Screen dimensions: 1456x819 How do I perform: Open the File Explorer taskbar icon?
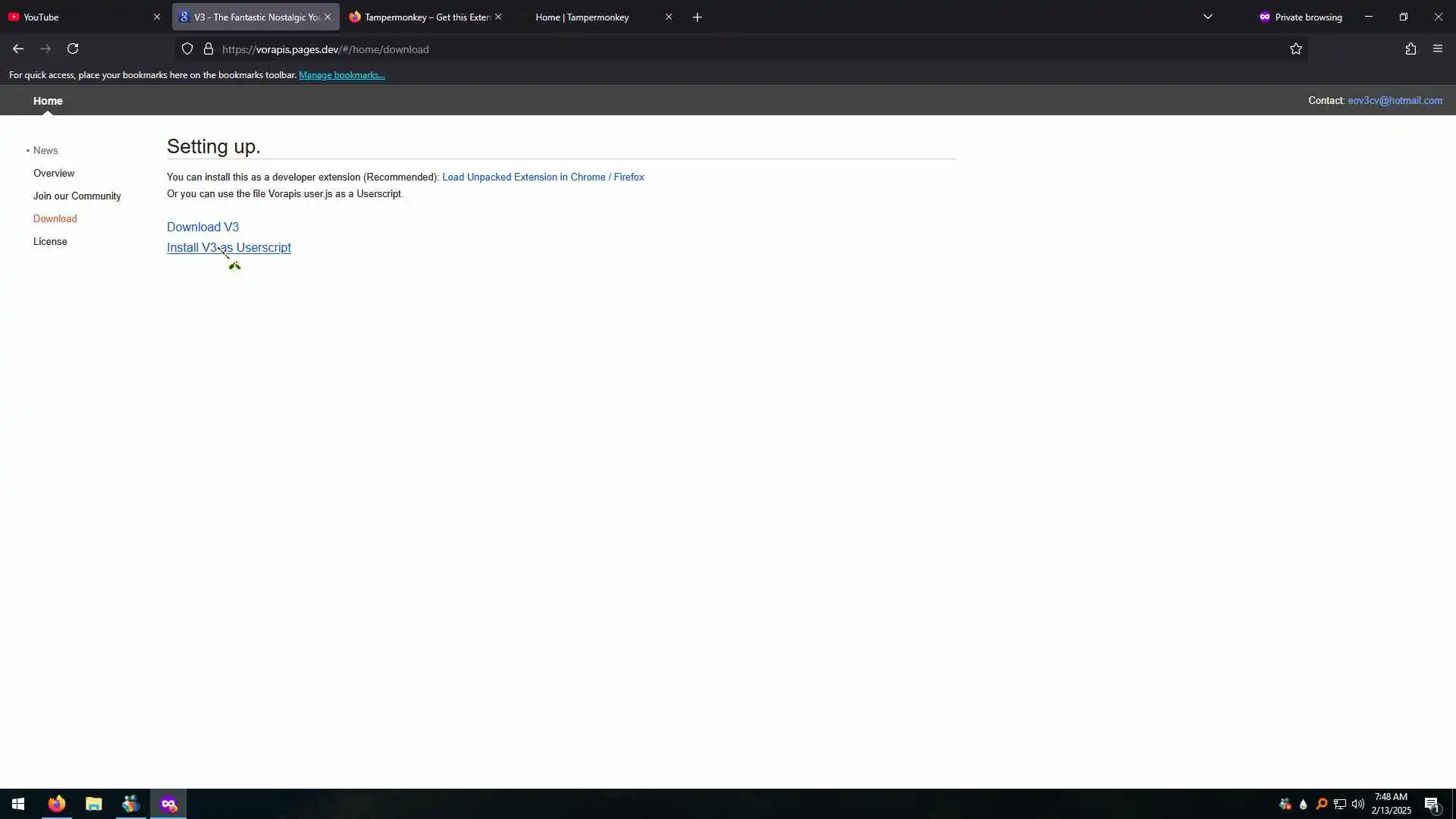click(93, 804)
